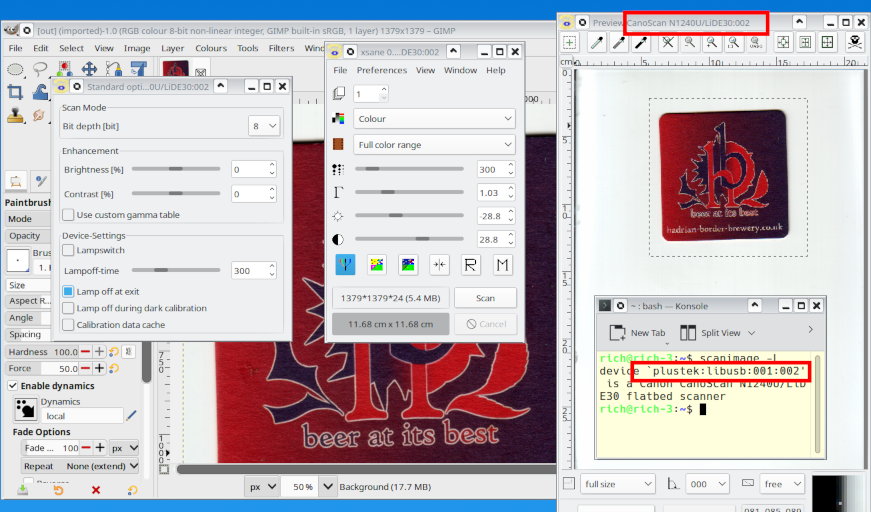871x512 pixels.
Task: Click the 1379*1379*24 (5.4 MB) info button
Action: (x=391, y=298)
